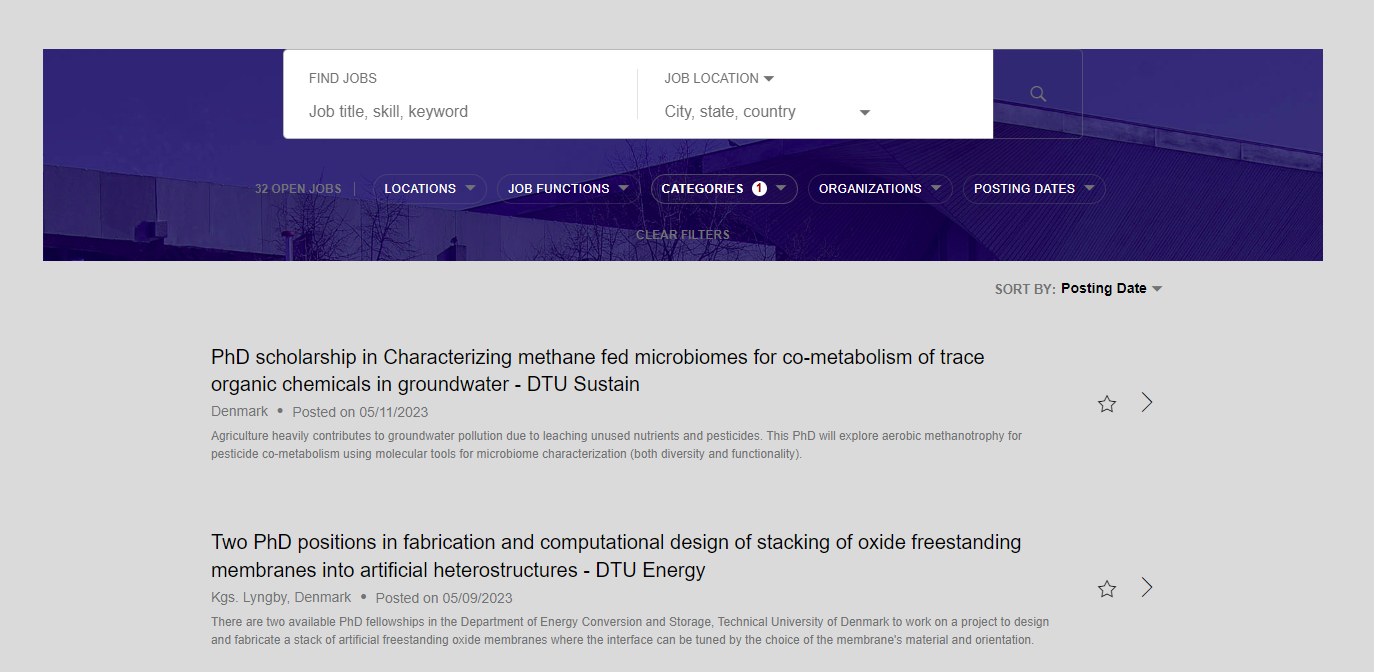The image size is (1374, 672).
Task: Open the Organizations filter dropdown
Action: pos(880,188)
